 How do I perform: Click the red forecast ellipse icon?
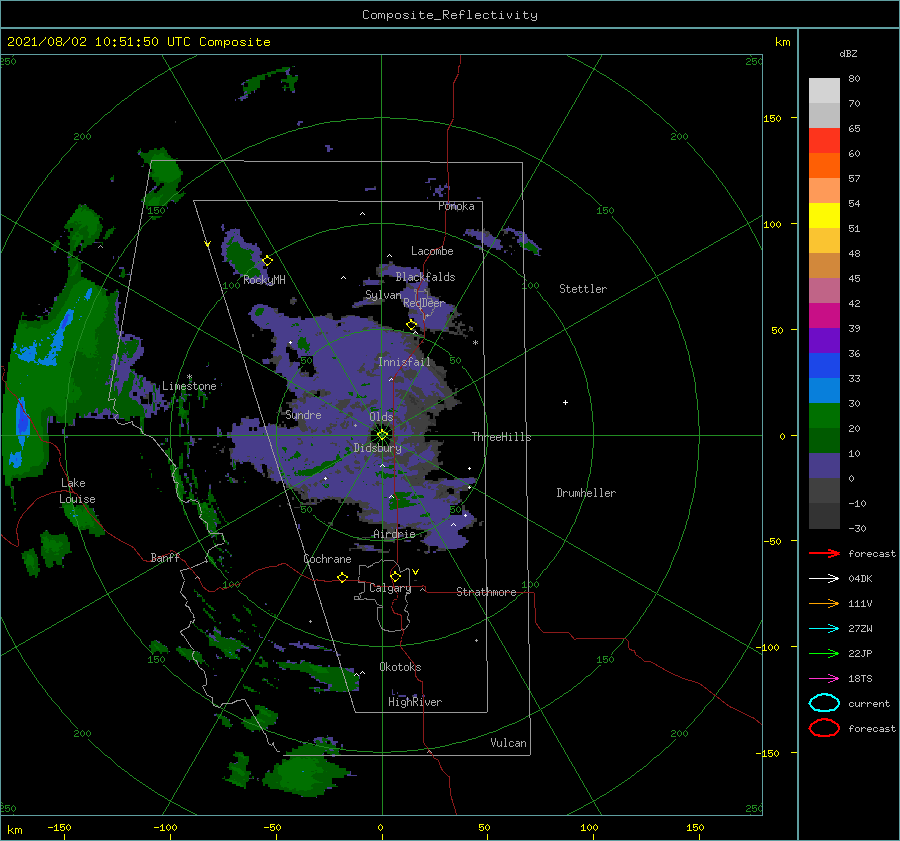point(824,728)
